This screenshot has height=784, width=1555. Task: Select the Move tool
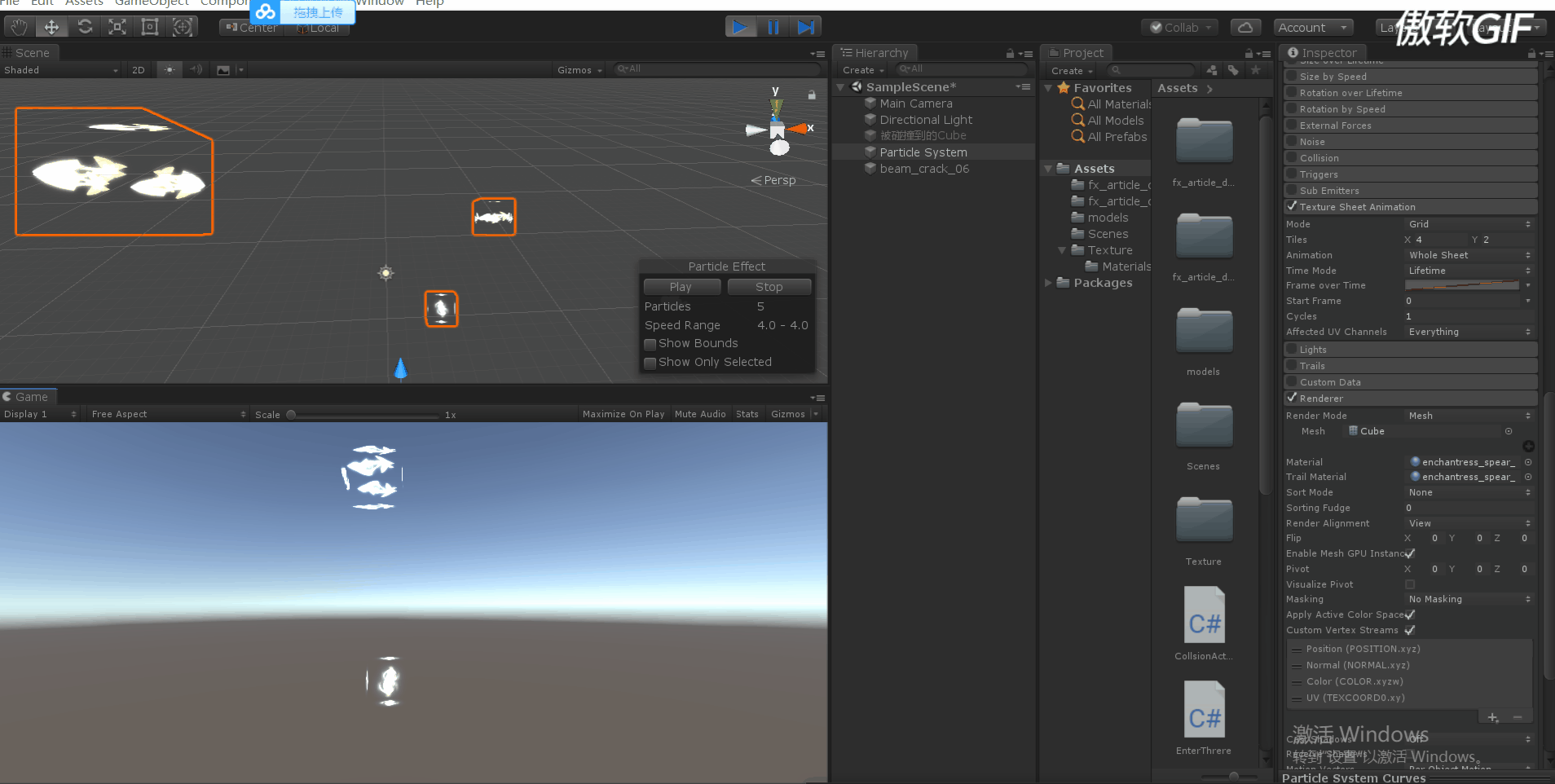(51, 27)
